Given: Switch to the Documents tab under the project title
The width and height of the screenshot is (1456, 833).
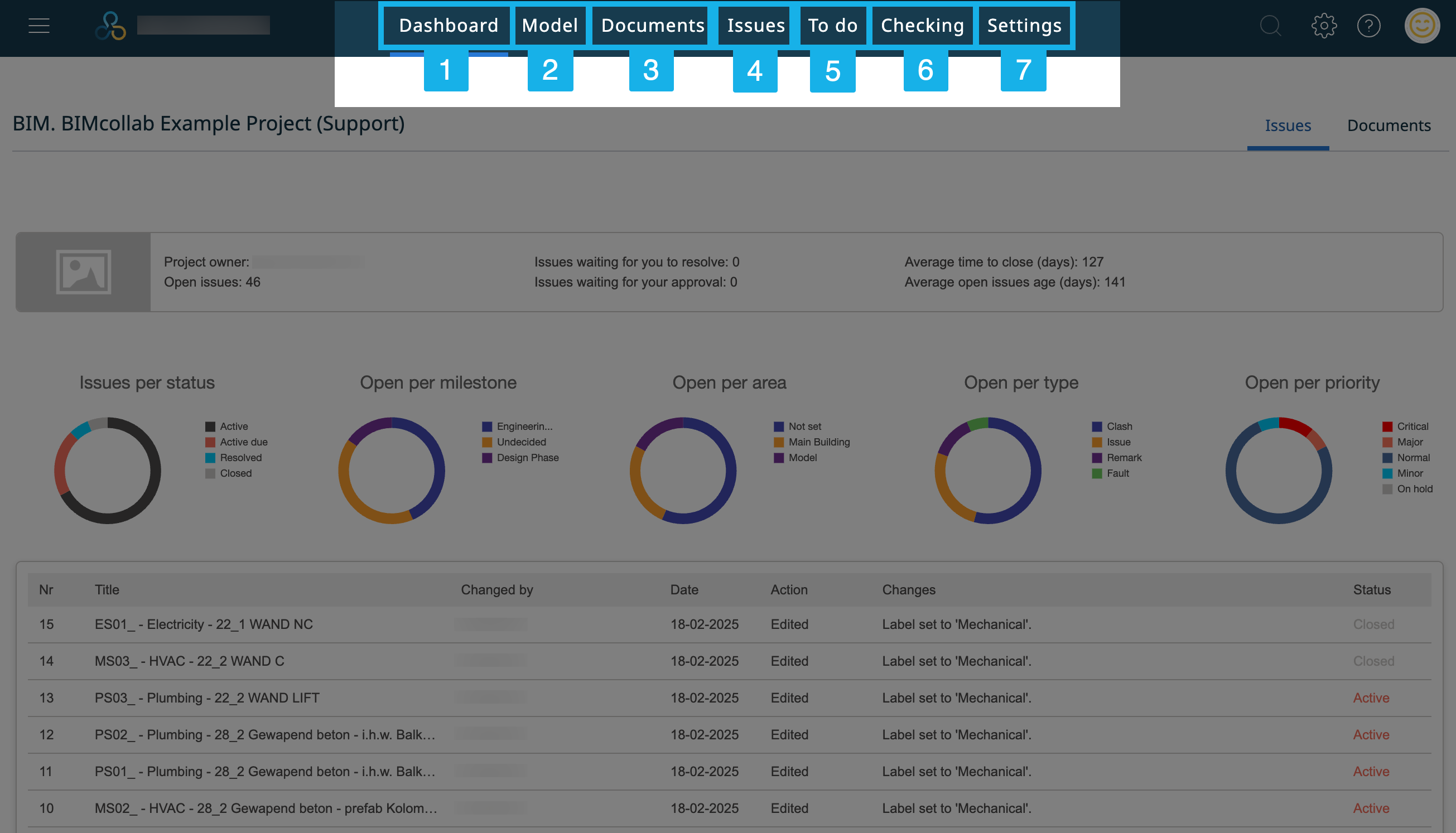Looking at the screenshot, I should pyautogui.click(x=1388, y=125).
